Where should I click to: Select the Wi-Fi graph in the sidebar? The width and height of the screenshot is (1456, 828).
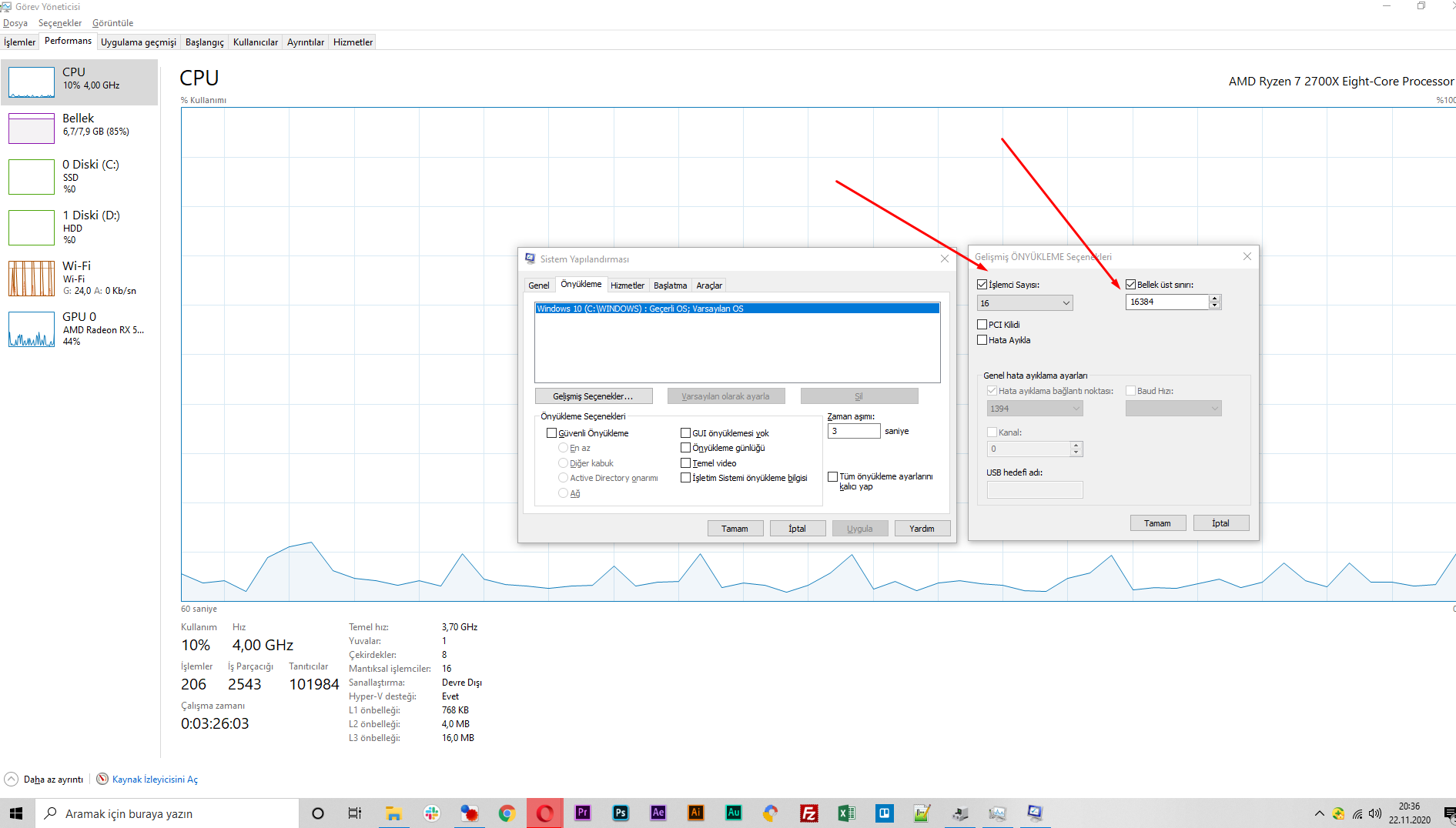[32, 279]
